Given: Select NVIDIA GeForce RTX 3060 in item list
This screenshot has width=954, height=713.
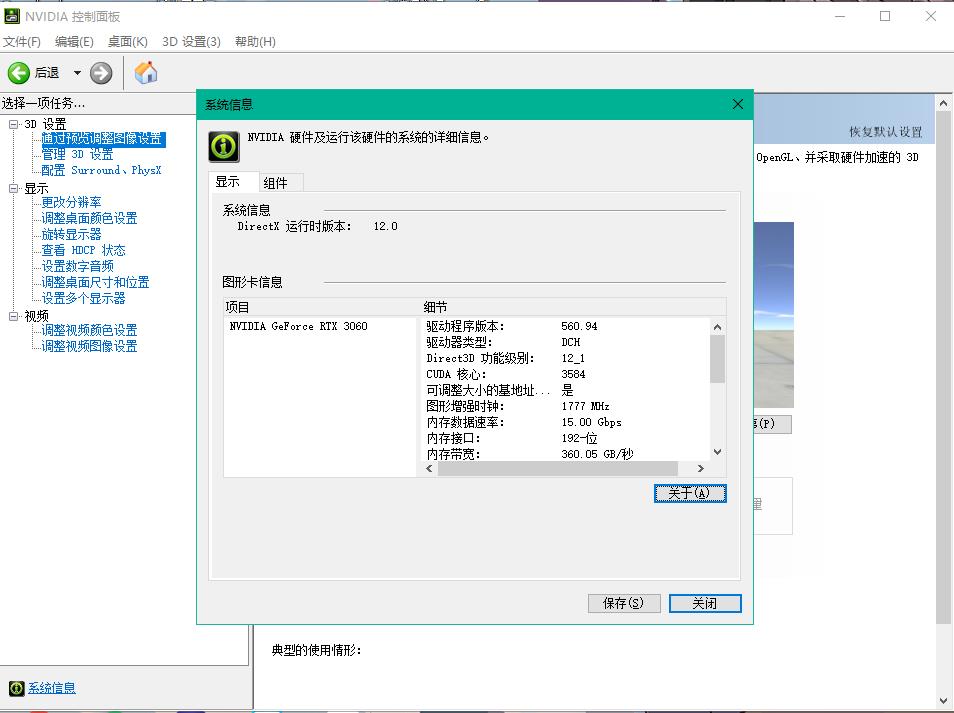Looking at the screenshot, I should click(x=298, y=326).
